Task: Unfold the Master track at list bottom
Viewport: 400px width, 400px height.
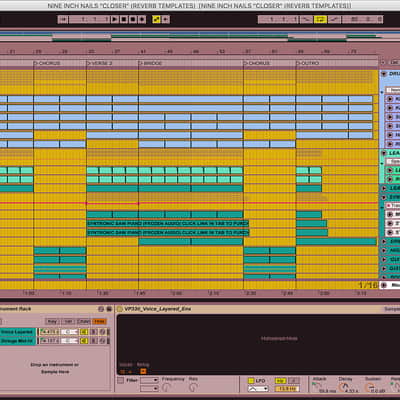Action: pos(384,285)
